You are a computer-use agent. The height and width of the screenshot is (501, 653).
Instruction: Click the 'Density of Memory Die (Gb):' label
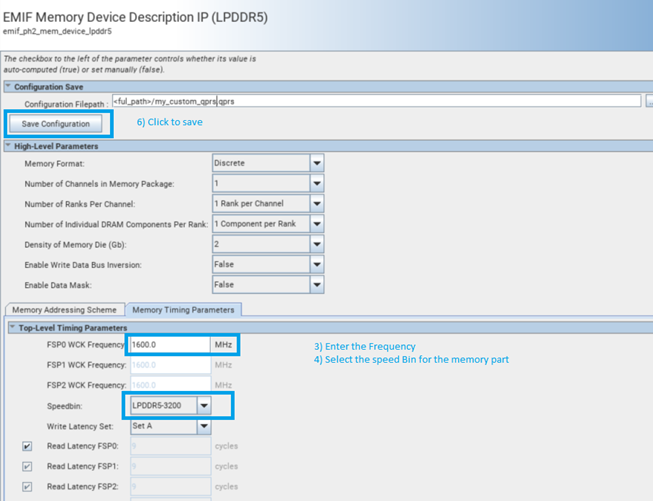(75, 245)
